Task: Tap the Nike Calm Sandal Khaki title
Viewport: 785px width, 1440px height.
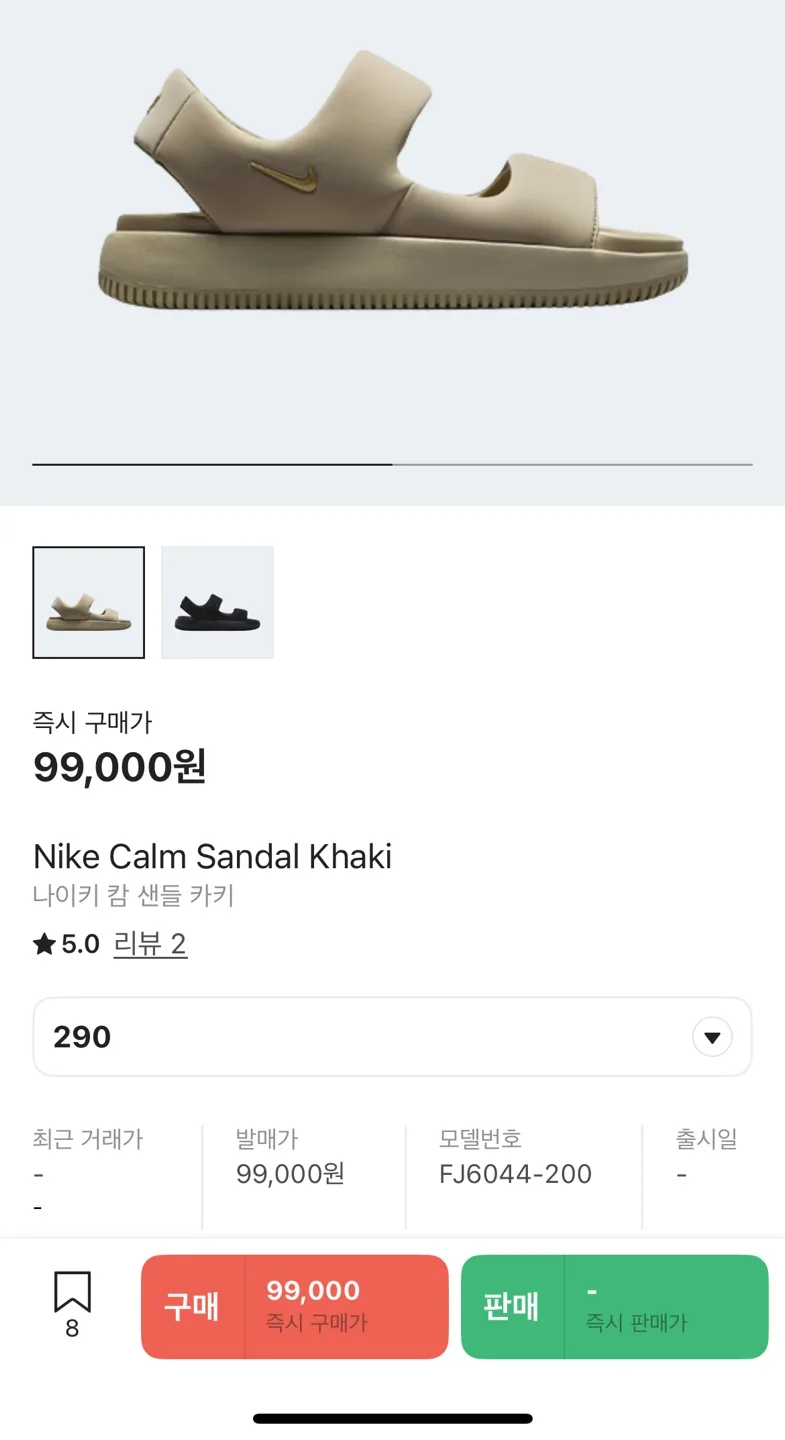Action: click(x=212, y=857)
